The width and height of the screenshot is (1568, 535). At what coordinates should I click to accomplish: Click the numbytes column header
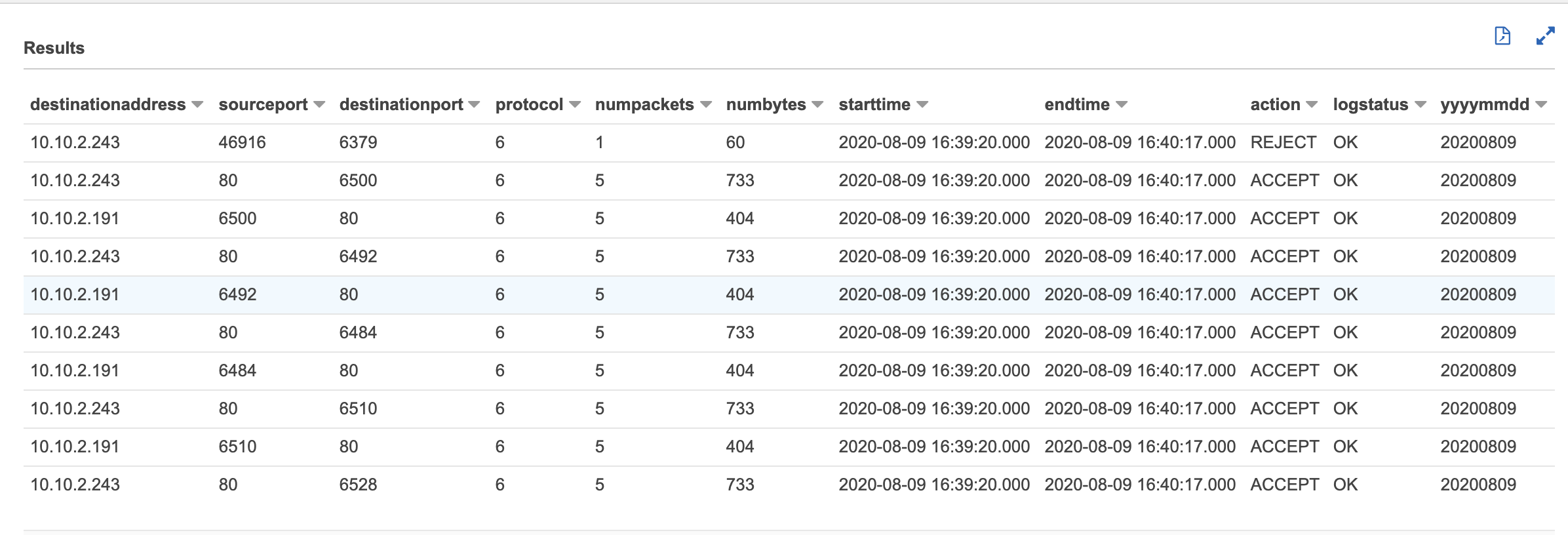pyautogui.click(x=766, y=105)
